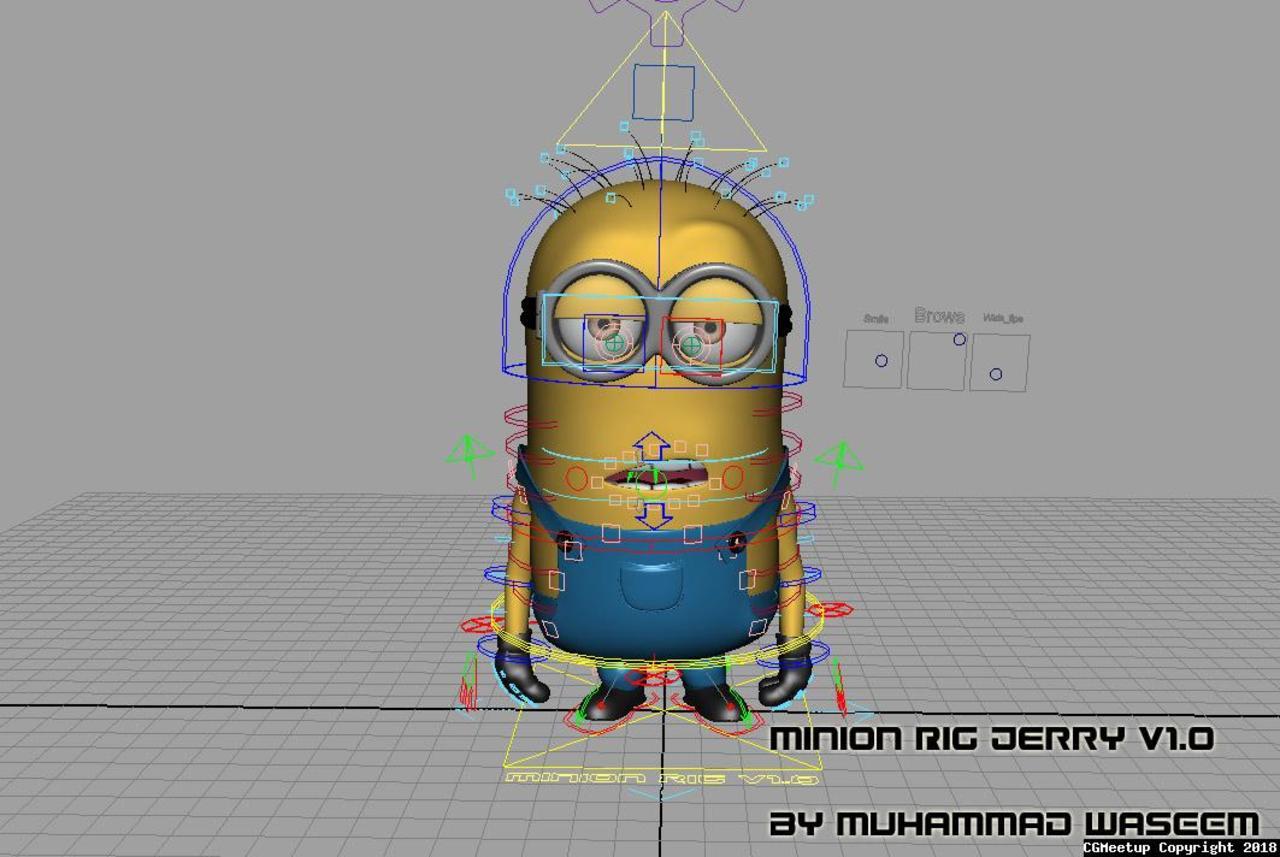Select the red circle control on the left cheek

pos(577,479)
